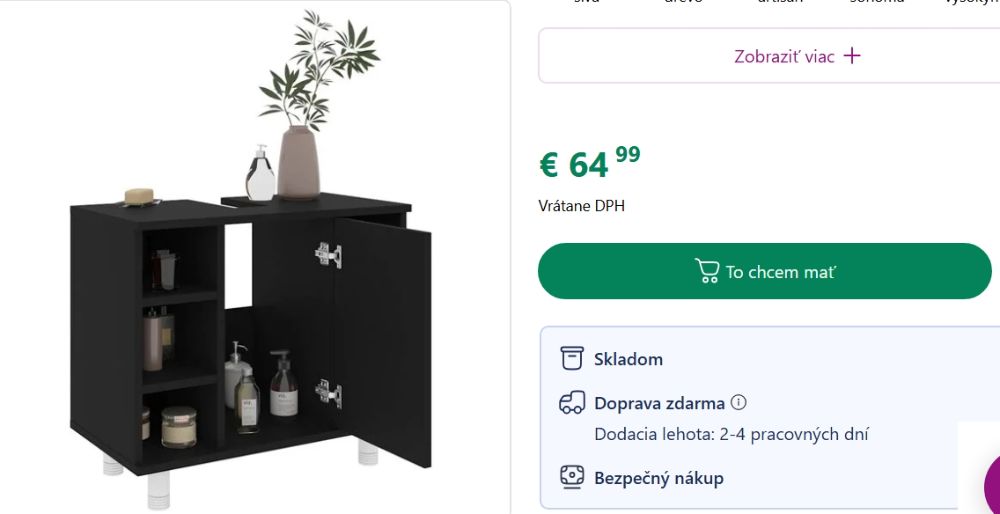
Task: Click the Doprava zdarma text
Action: [659, 404]
